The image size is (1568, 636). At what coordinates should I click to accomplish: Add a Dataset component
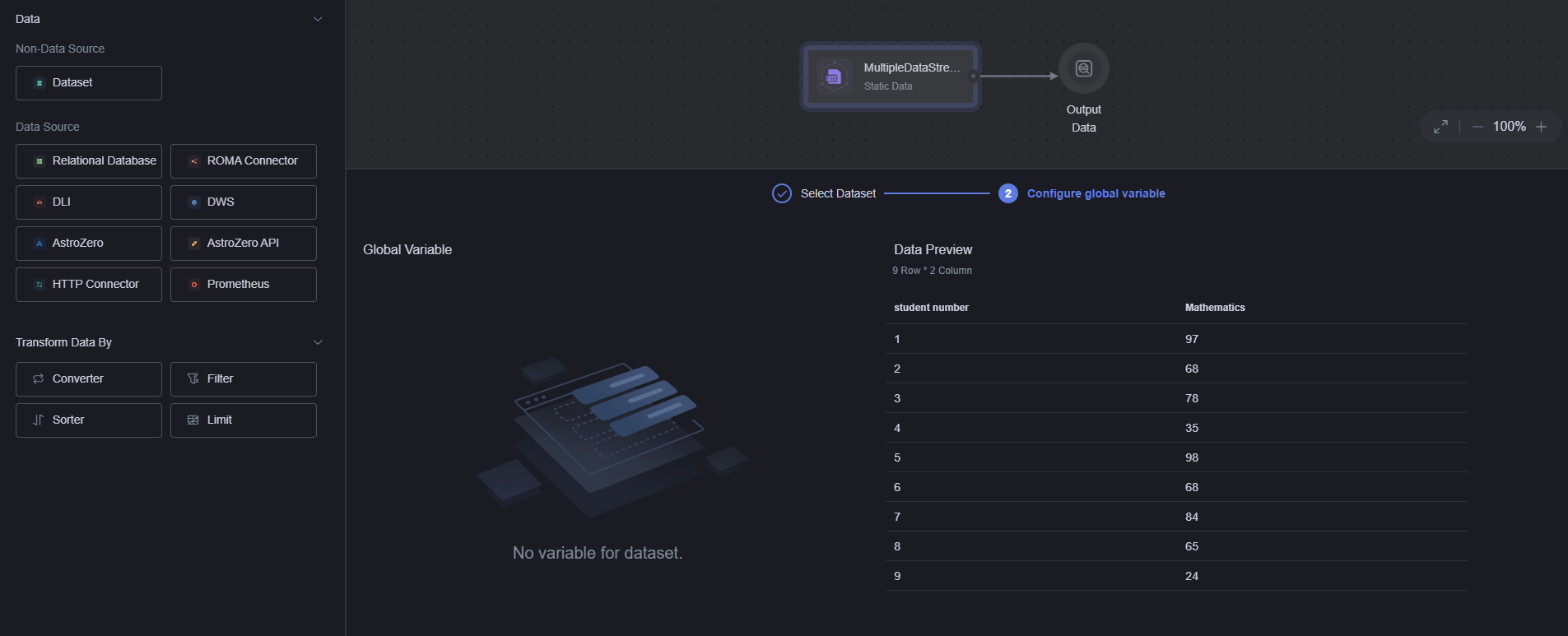[x=89, y=83]
